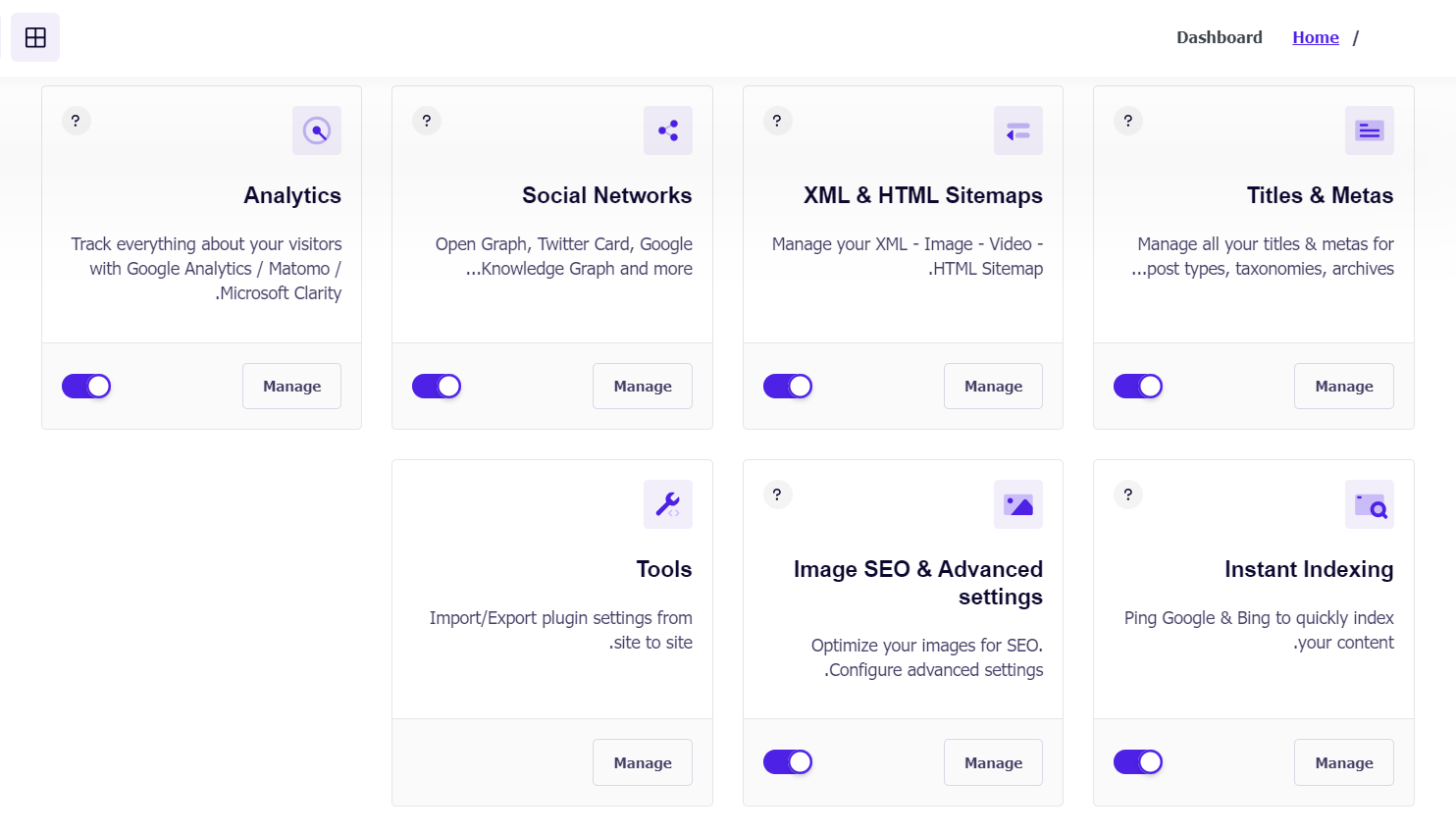Show help for Instant Indexing card
The image size is (1456, 834).
pos(1128,495)
